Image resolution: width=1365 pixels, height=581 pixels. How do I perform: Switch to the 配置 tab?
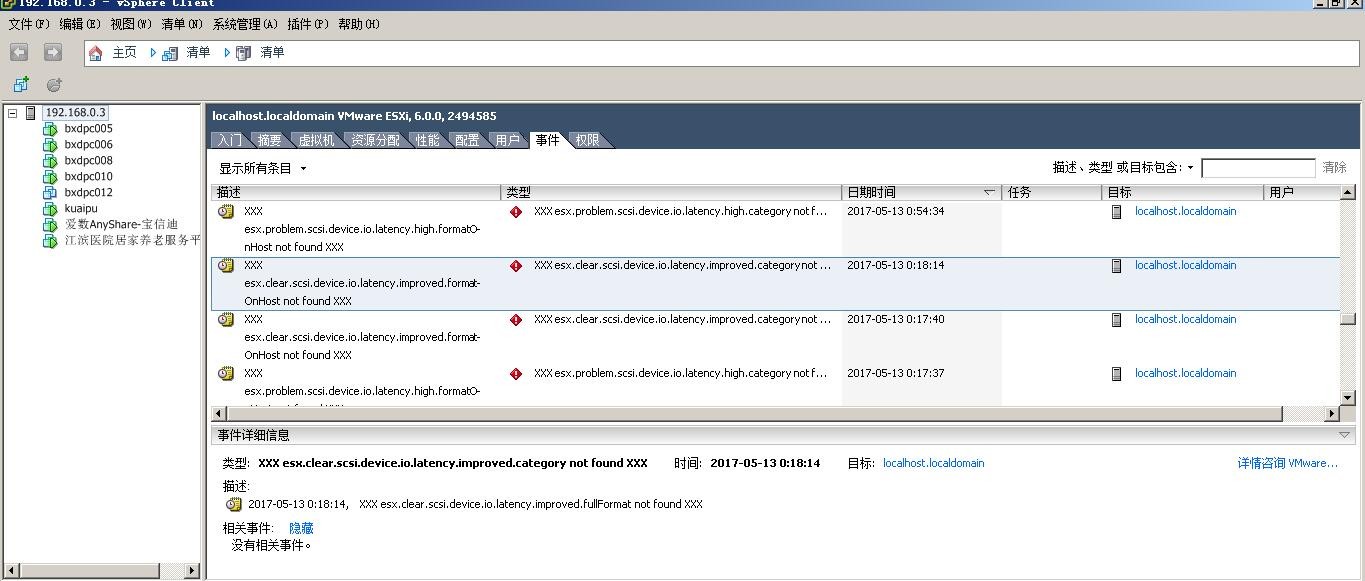click(468, 140)
